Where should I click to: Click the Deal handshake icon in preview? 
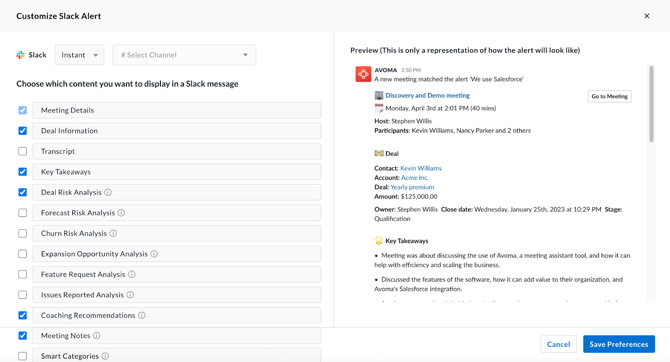[379, 153]
